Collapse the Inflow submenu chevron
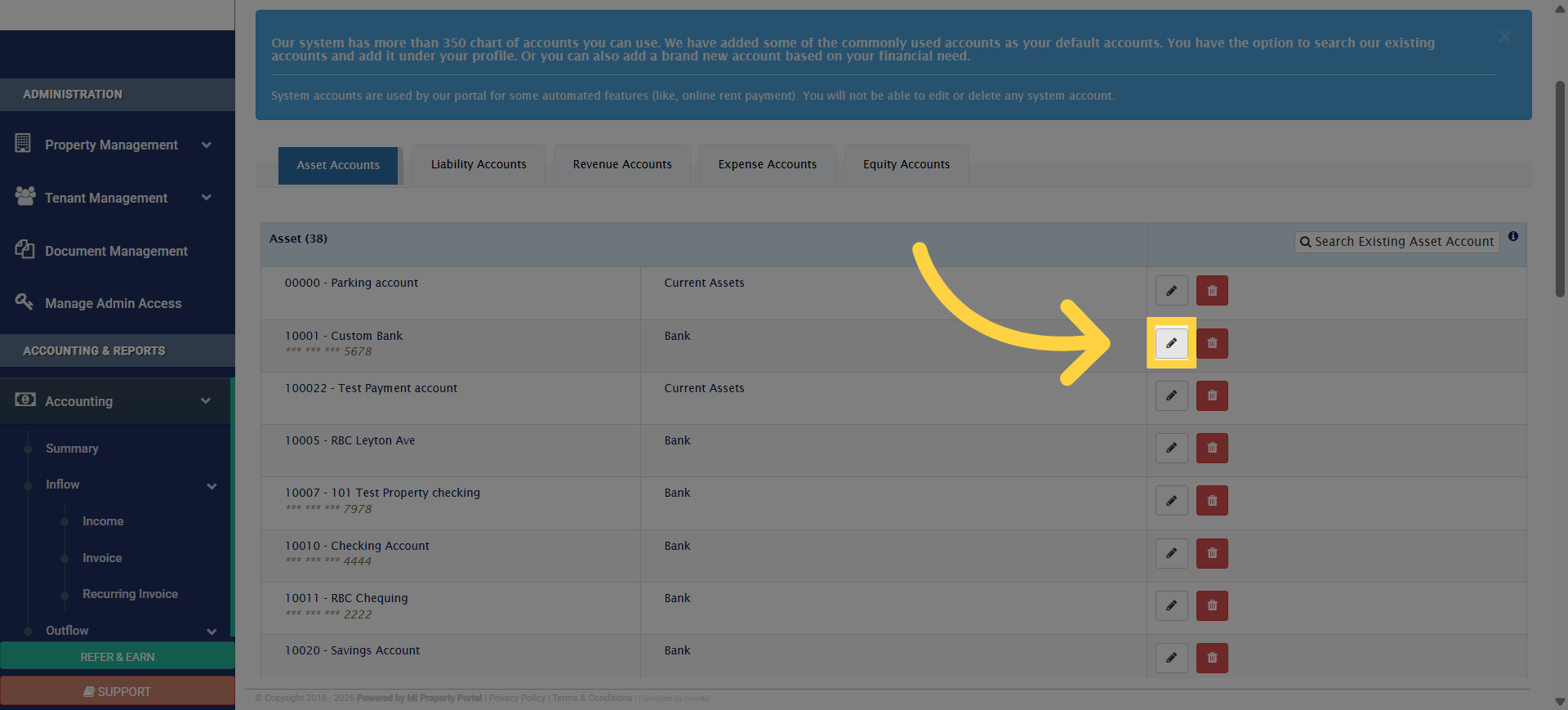 [212, 486]
